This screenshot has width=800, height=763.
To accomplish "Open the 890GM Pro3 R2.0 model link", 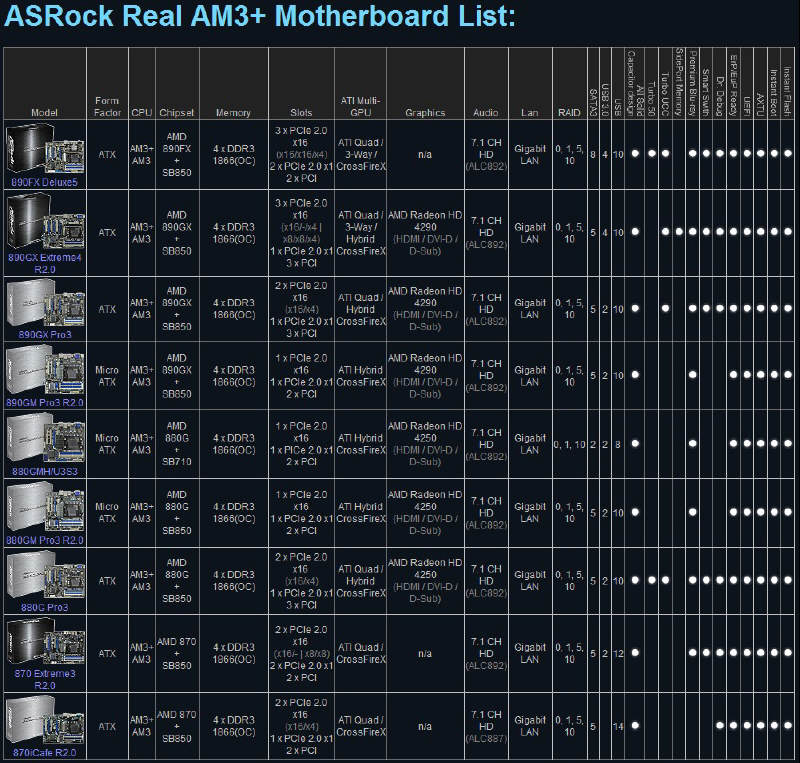I will pos(44,402).
